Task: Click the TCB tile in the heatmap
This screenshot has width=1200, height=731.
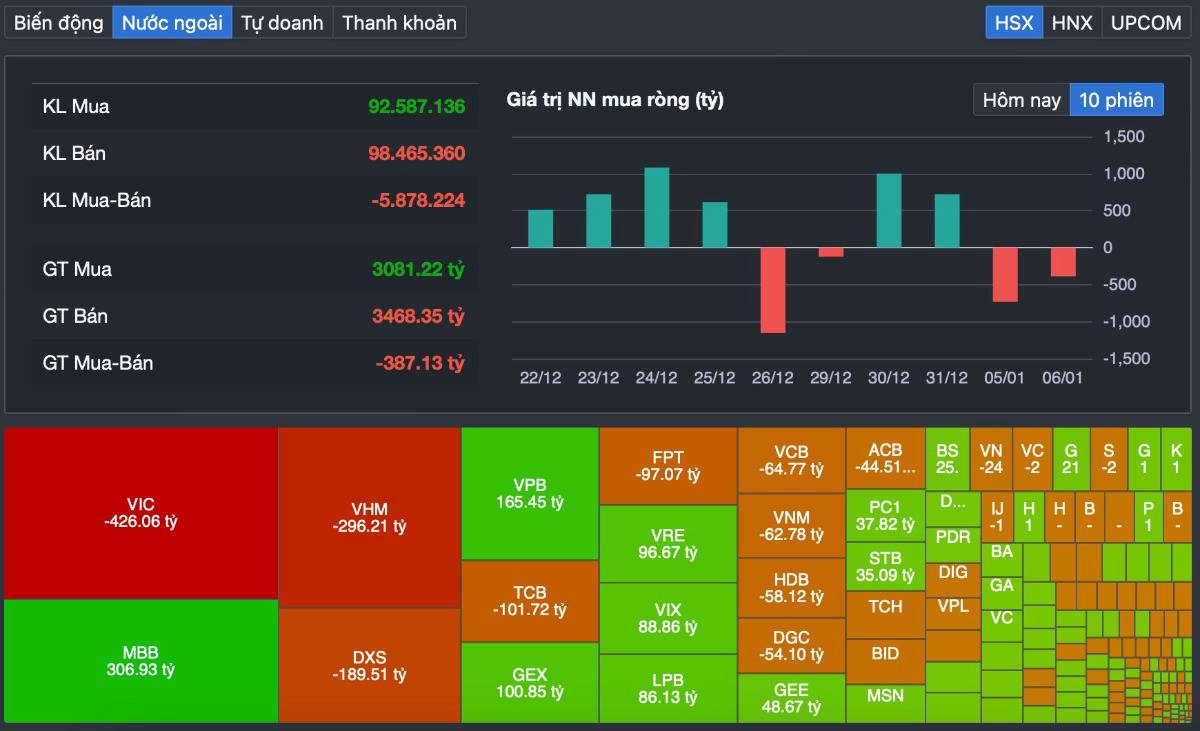Action: pyautogui.click(x=529, y=602)
